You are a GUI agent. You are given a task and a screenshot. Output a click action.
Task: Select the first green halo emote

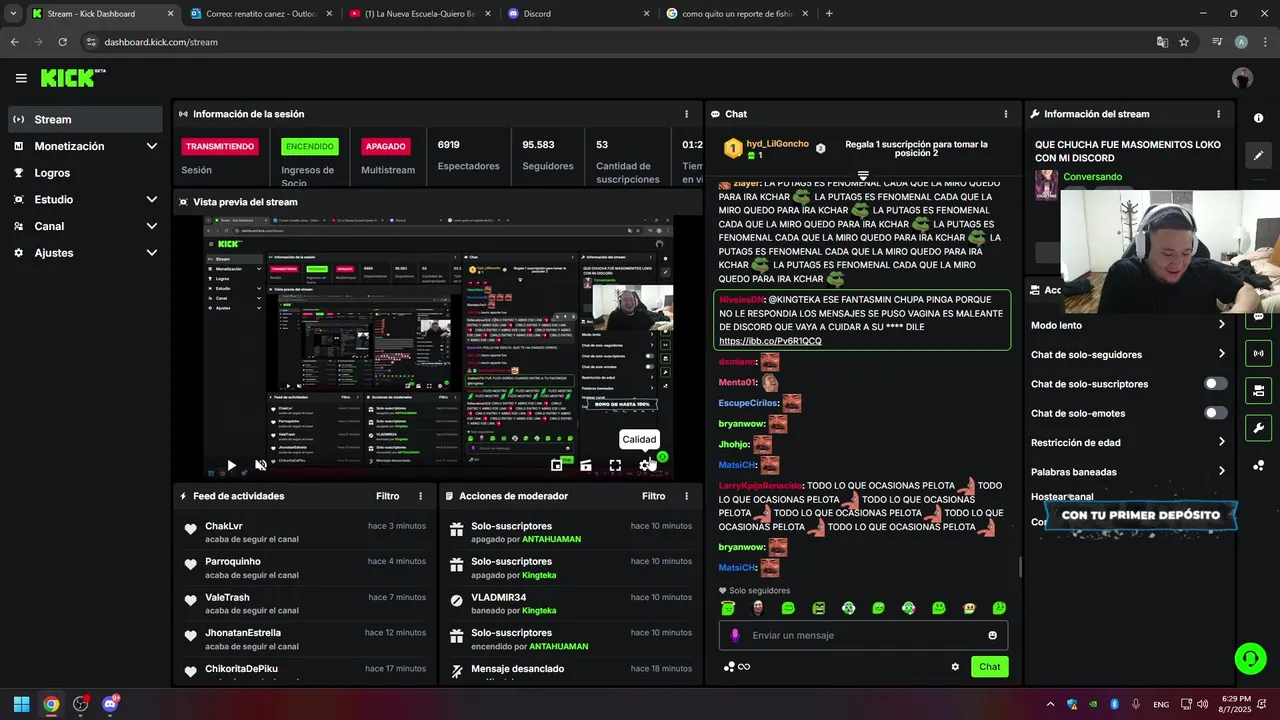click(x=728, y=608)
